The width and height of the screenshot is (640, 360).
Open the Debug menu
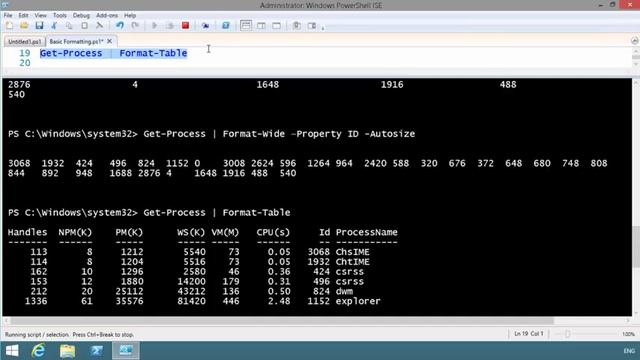pyautogui.click(x=81, y=16)
